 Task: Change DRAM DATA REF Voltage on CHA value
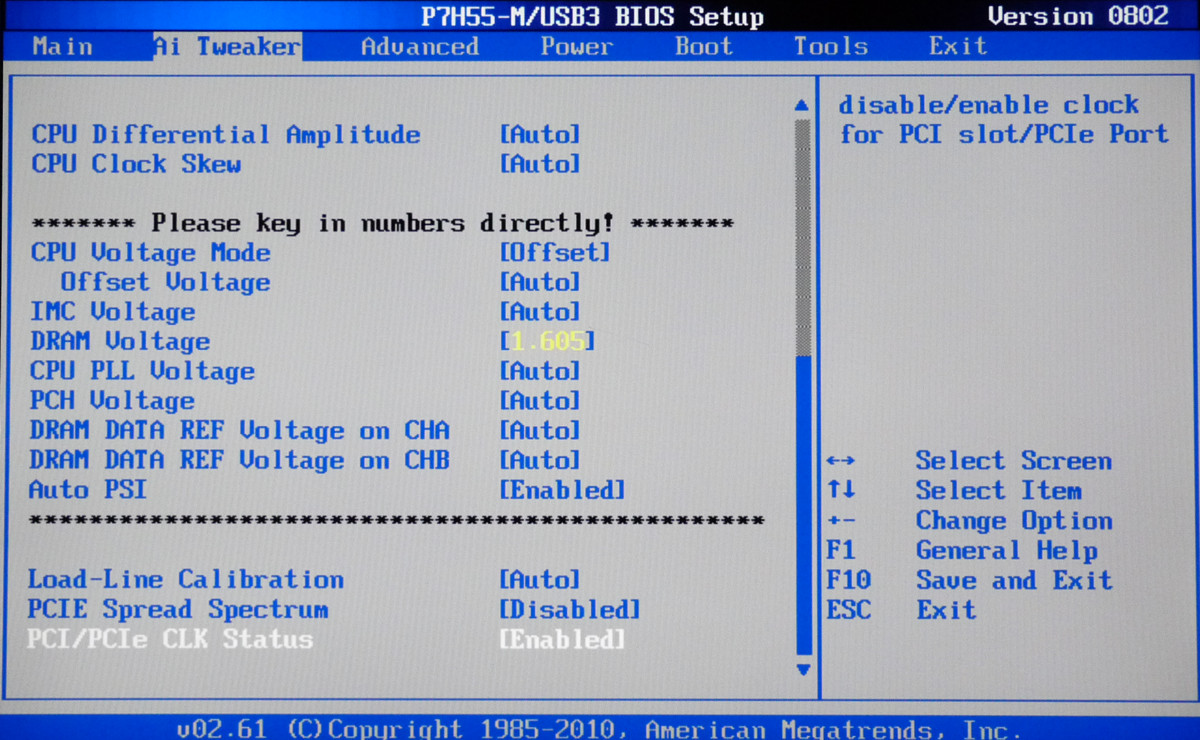point(540,431)
